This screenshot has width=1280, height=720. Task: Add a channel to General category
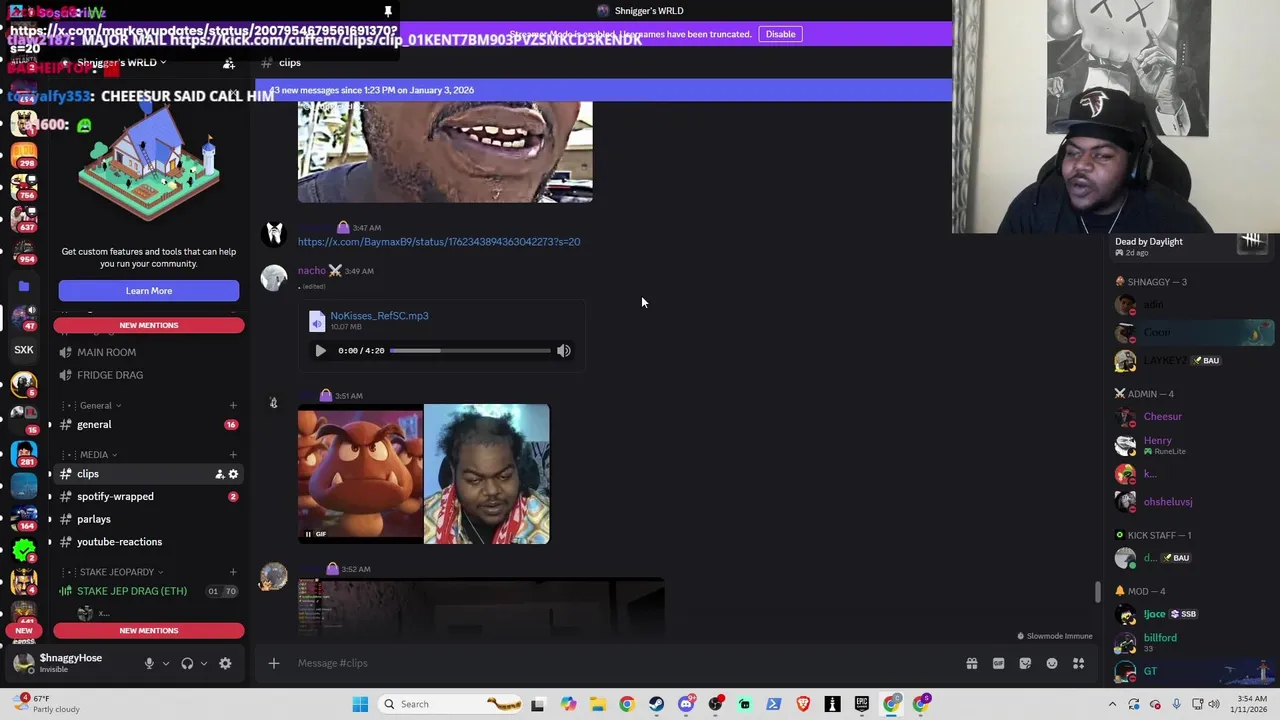click(233, 406)
